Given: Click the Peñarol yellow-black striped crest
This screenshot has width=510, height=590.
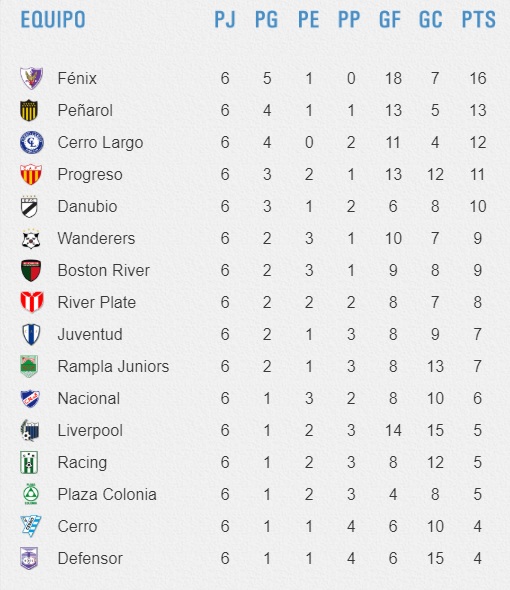Looking at the screenshot, I should point(29,110).
